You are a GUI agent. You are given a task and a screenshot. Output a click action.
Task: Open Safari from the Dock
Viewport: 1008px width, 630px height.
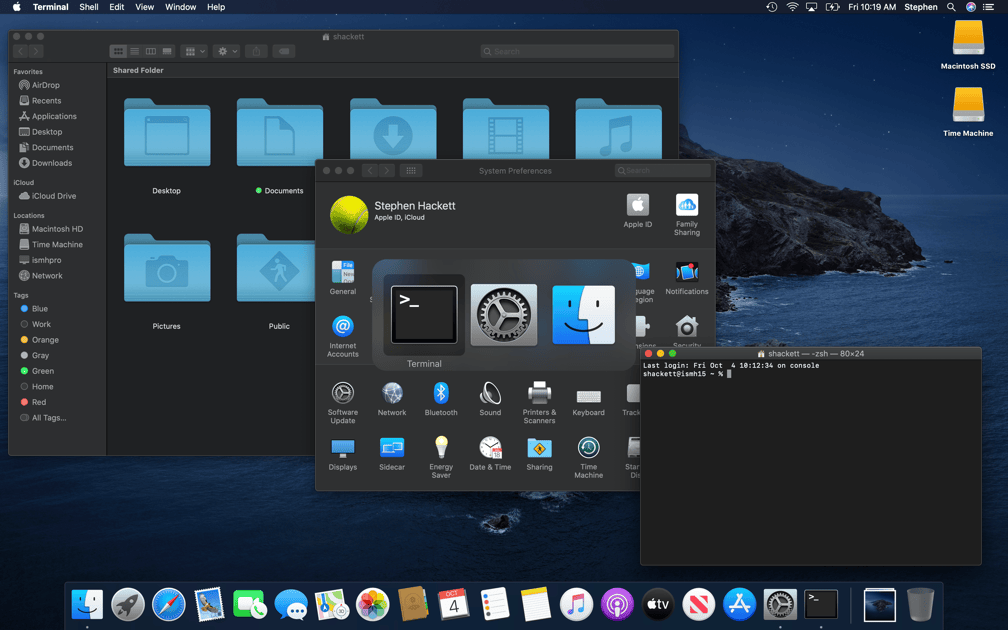pos(168,604)
